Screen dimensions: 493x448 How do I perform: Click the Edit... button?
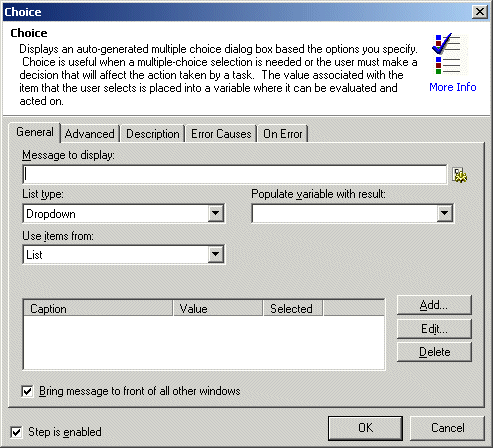[x=434, y=329]
